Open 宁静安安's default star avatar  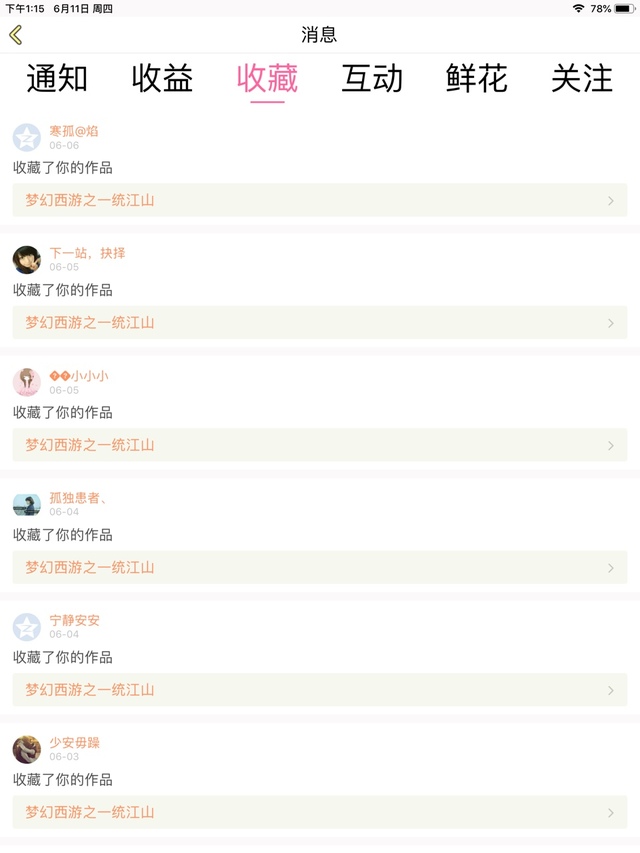[27, 627]
